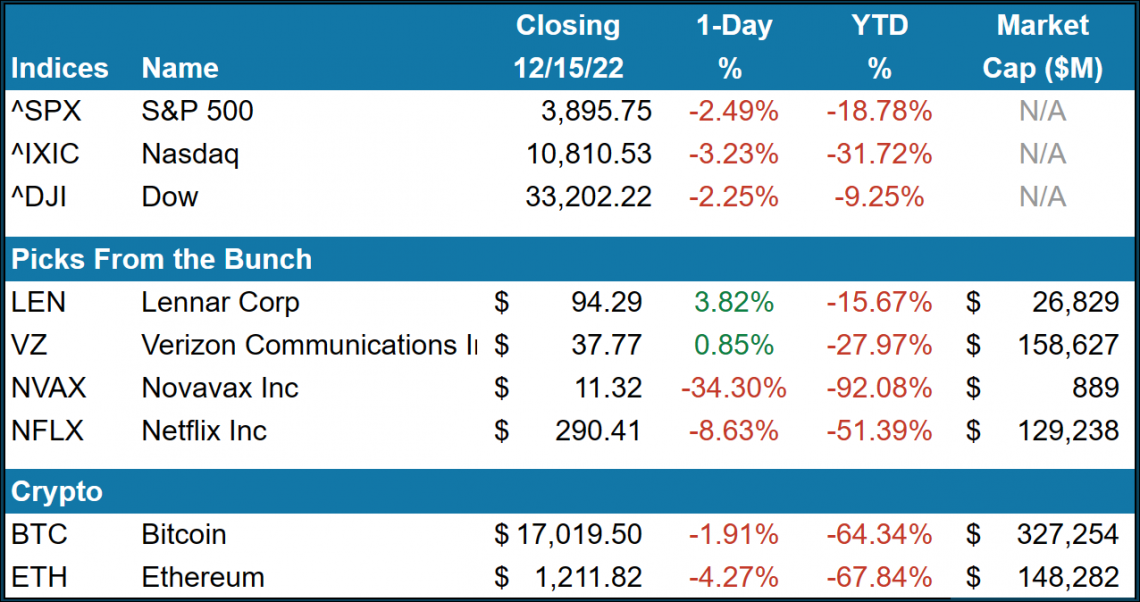Click the ^SPX ticker symbol

(46, 111)
